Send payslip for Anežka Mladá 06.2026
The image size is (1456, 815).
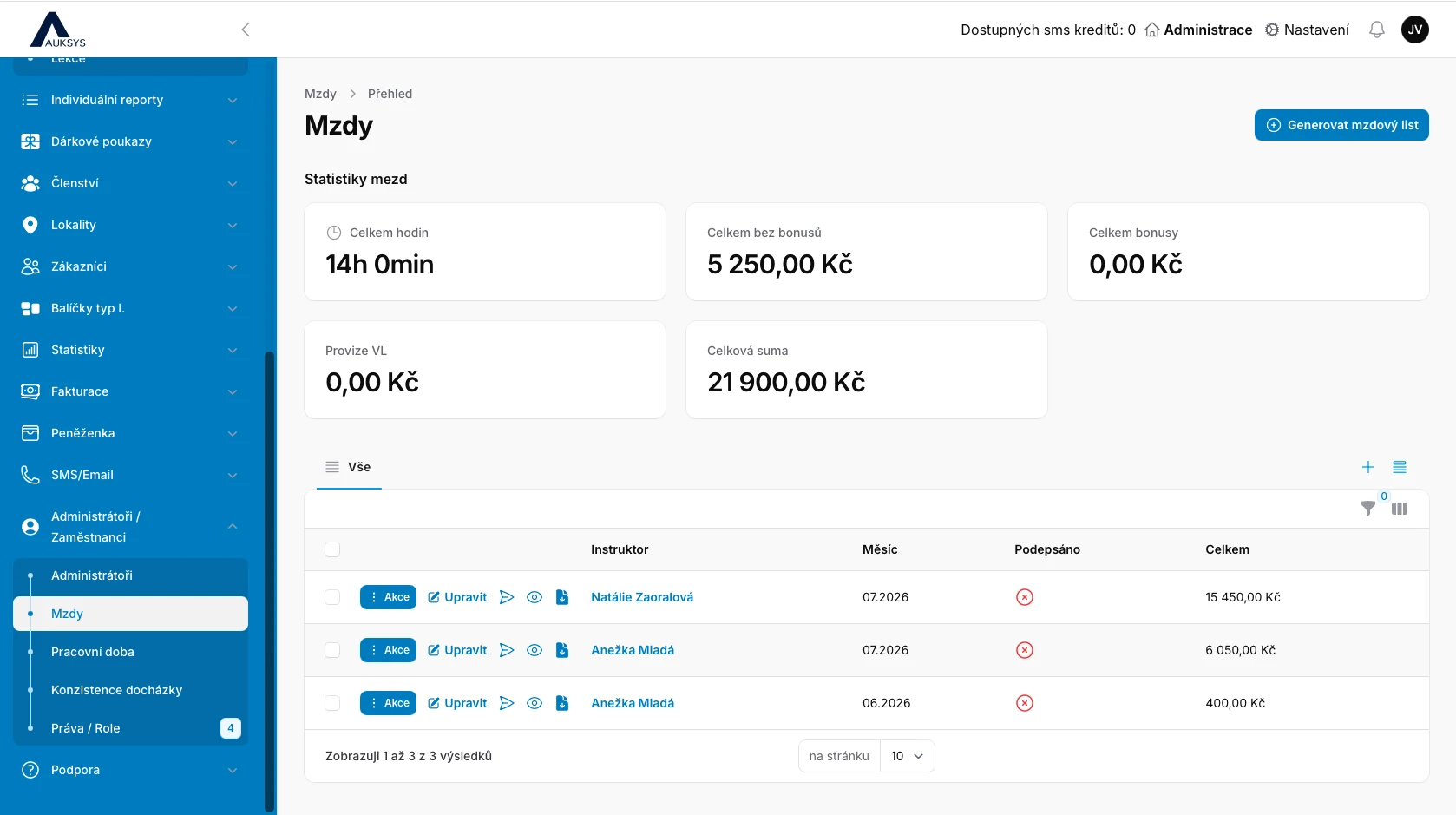pyautogui.click(x=507, y=703)
